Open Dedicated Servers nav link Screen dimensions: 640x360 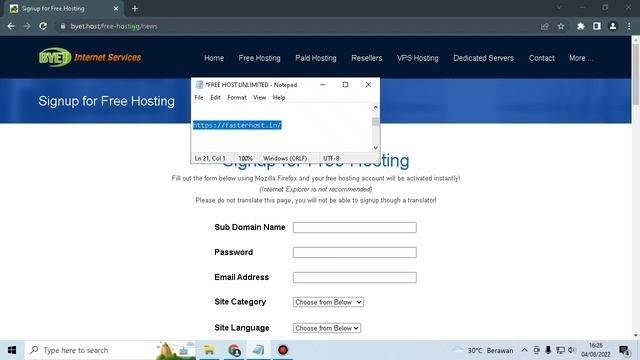pos(483,58)
